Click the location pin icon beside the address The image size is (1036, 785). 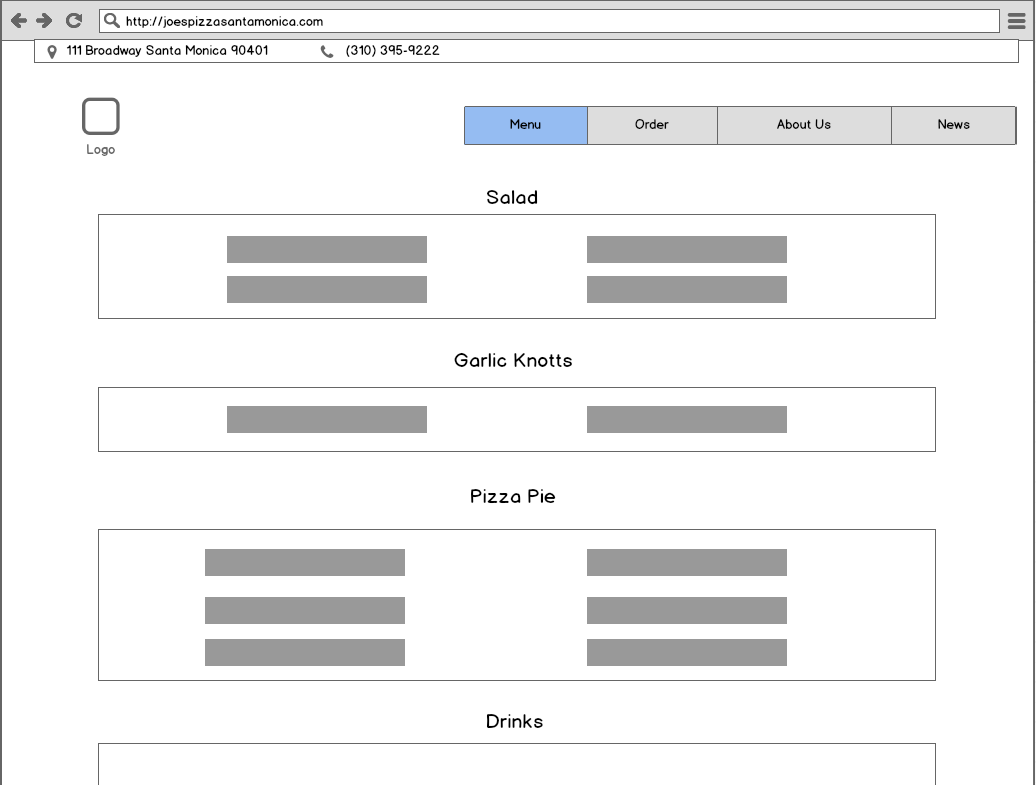pyautogui.click(x=52, y=52)
